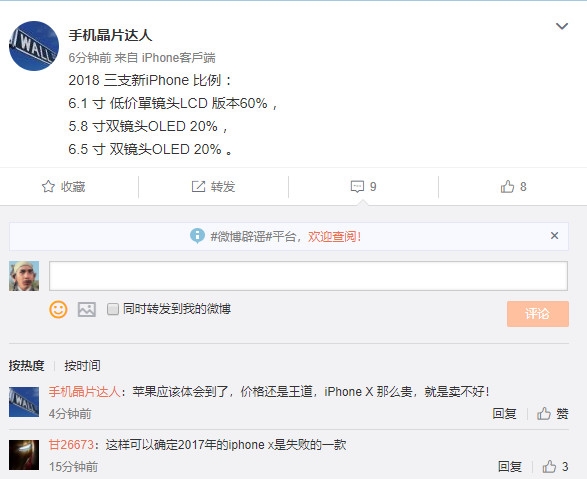Click 手机晶片达人 comment avatar thumbnail

(x=24, y=402)
